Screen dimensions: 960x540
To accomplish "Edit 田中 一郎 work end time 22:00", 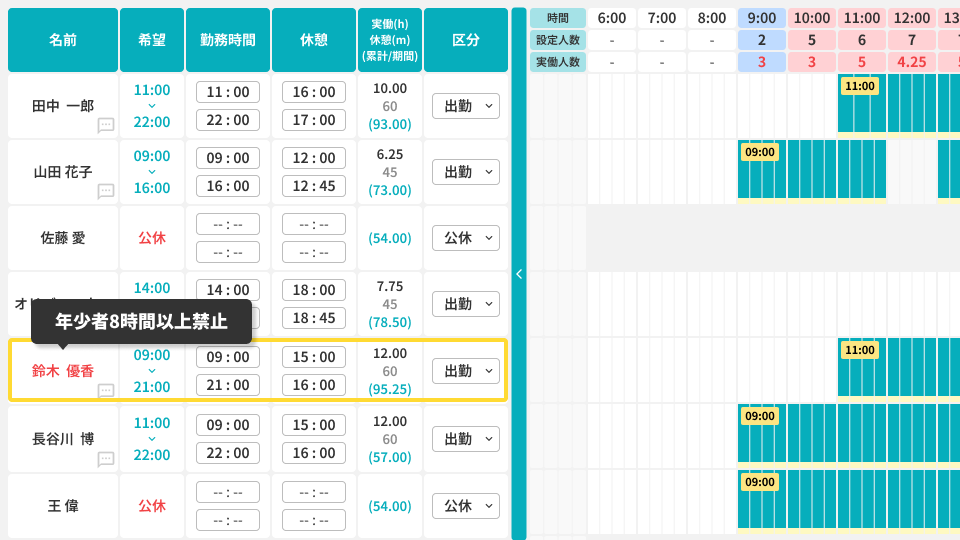I will [228, 120].
